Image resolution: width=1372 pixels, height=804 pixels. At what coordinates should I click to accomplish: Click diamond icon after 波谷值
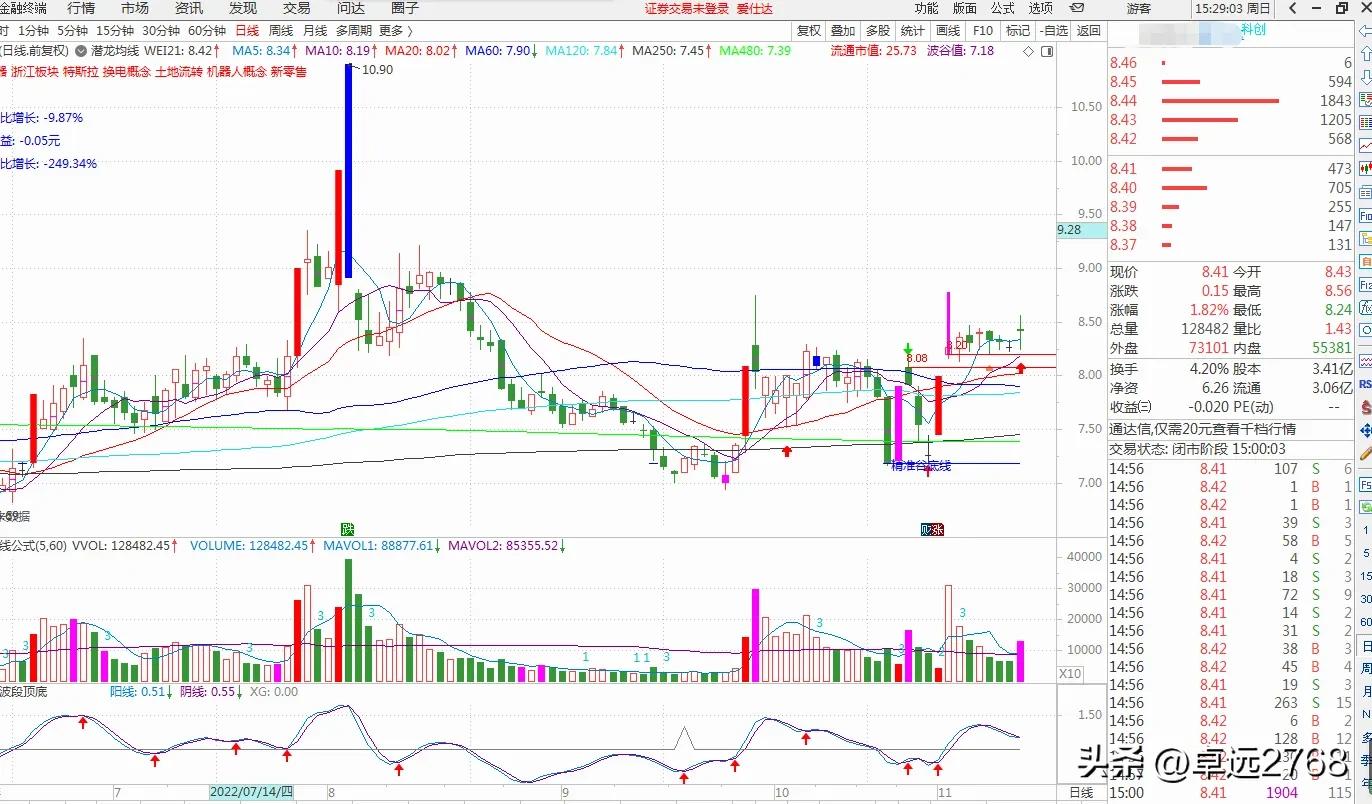(x=1030, y=50)
